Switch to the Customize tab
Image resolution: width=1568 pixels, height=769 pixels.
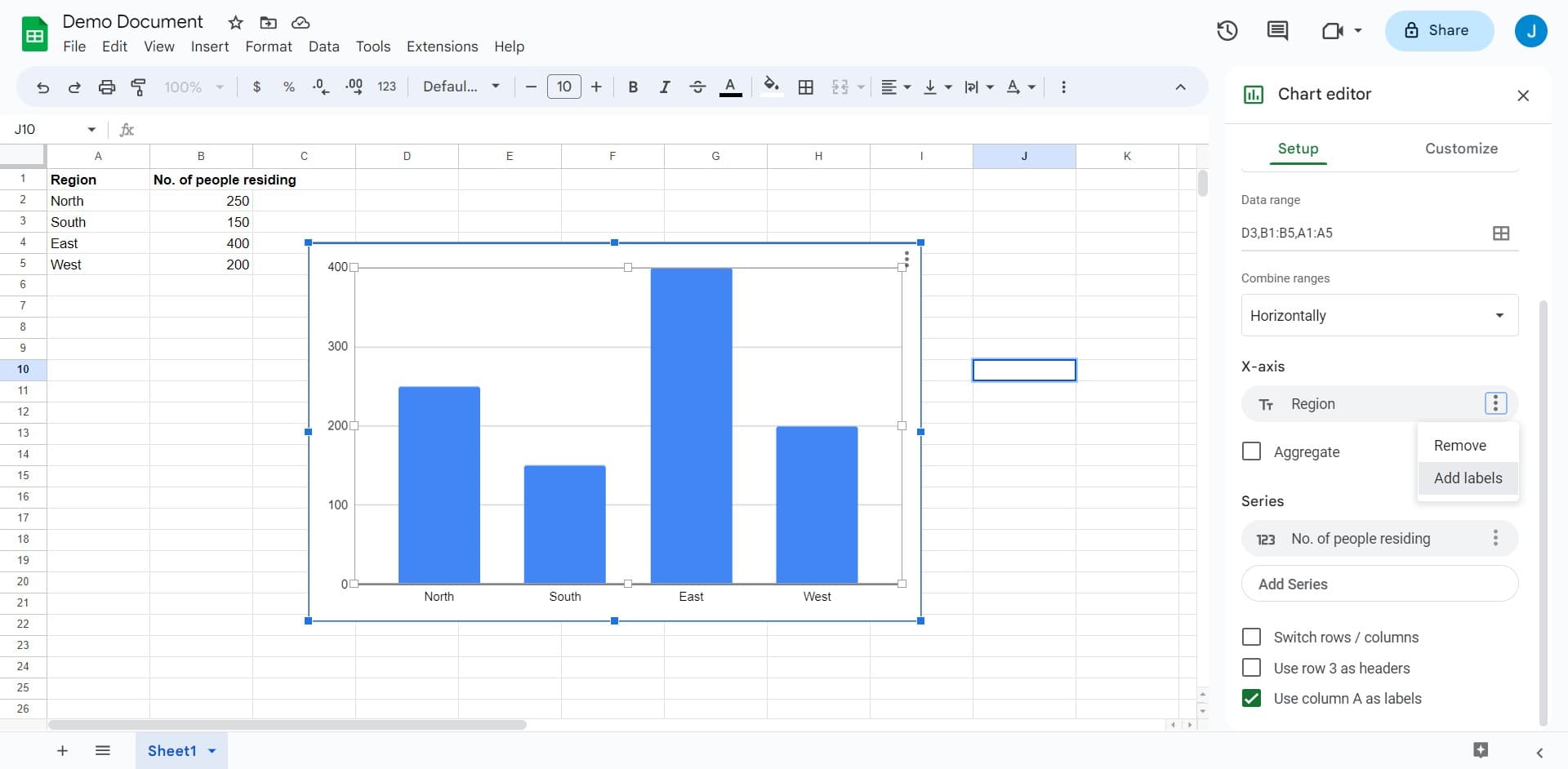(1462, 148)
